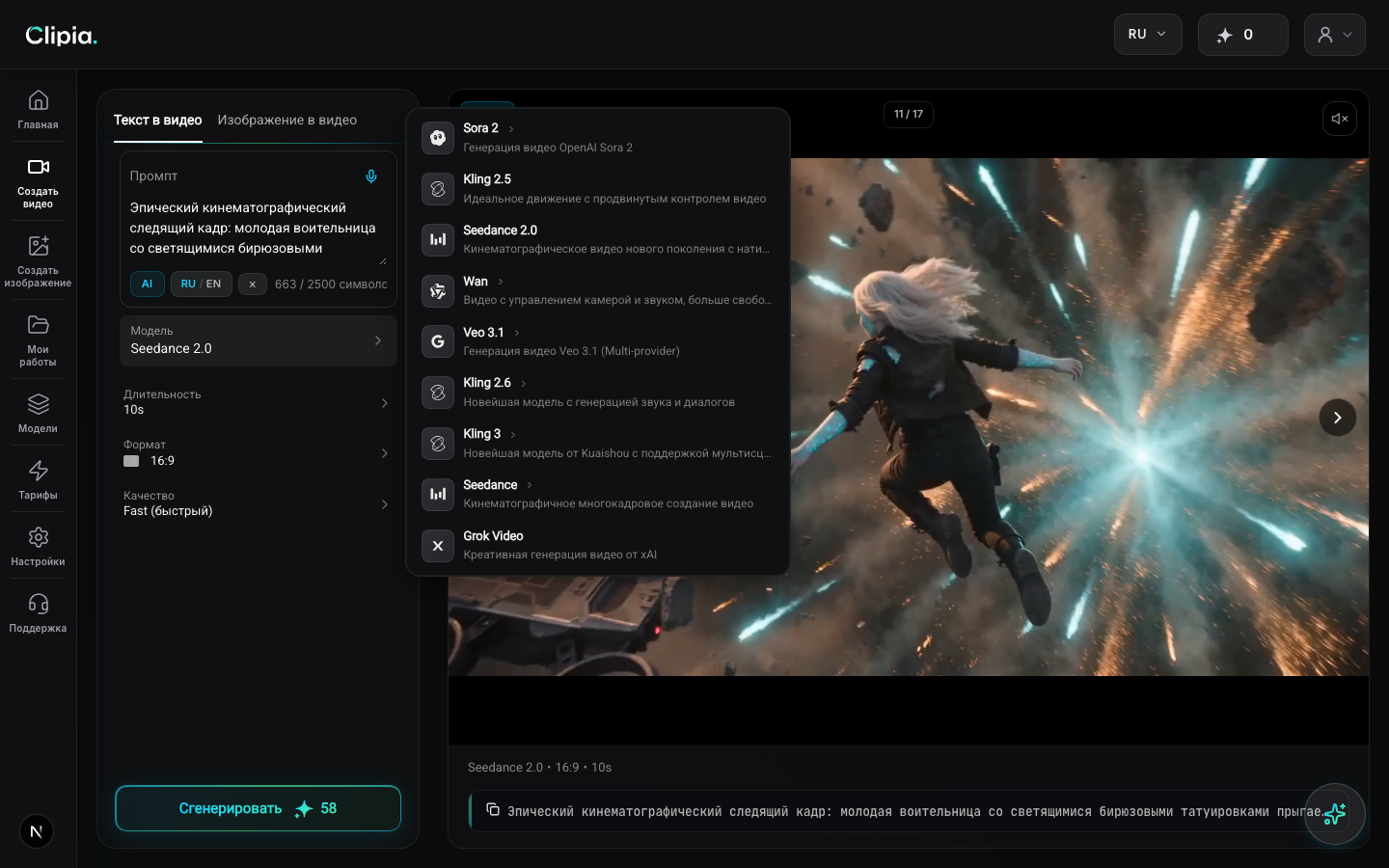Image resolution: width=1389 pixels, height=868 pixels.
Task: Click the Grok Video X icon
Action: (438, 546)
